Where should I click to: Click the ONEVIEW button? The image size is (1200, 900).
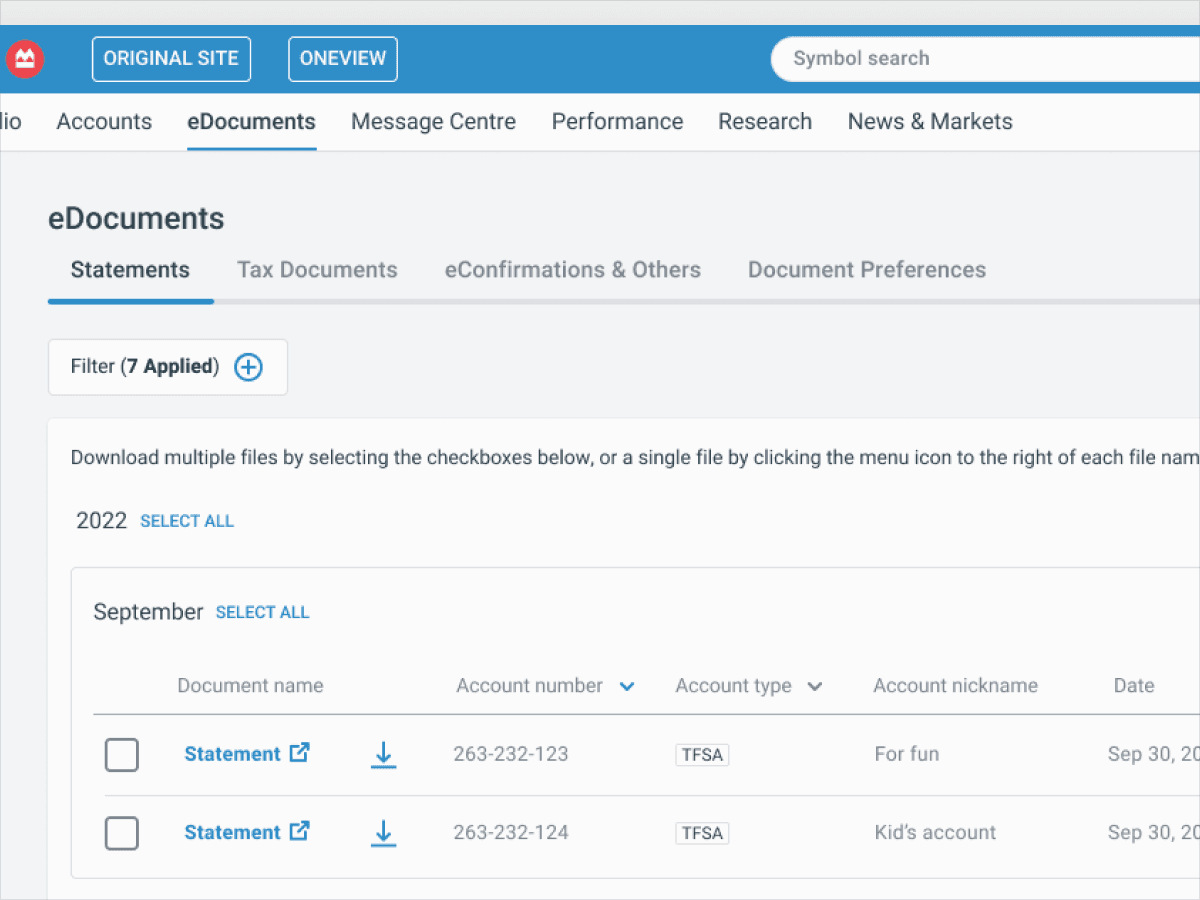(342, 59)
